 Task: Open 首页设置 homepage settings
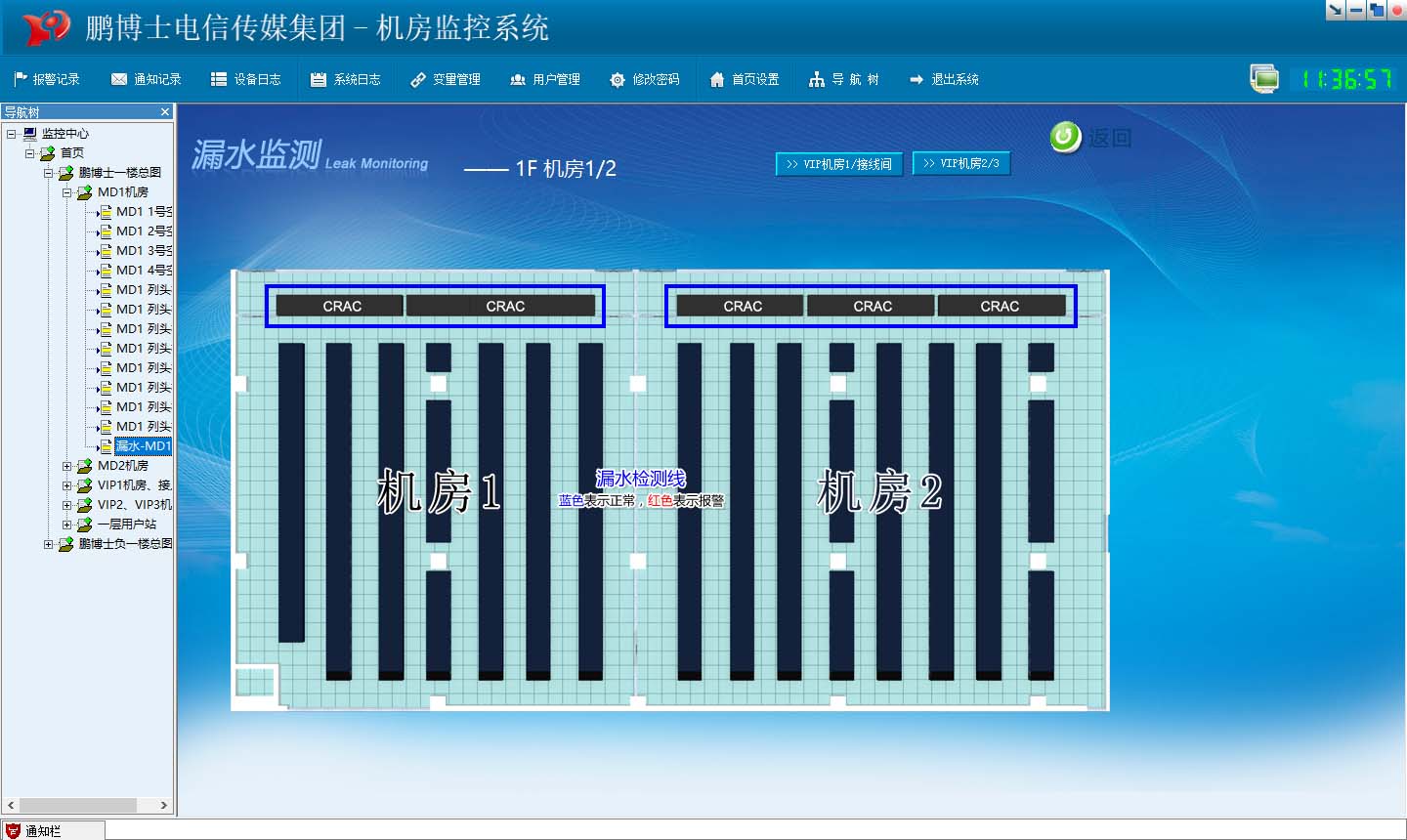[x=745, y=79]
